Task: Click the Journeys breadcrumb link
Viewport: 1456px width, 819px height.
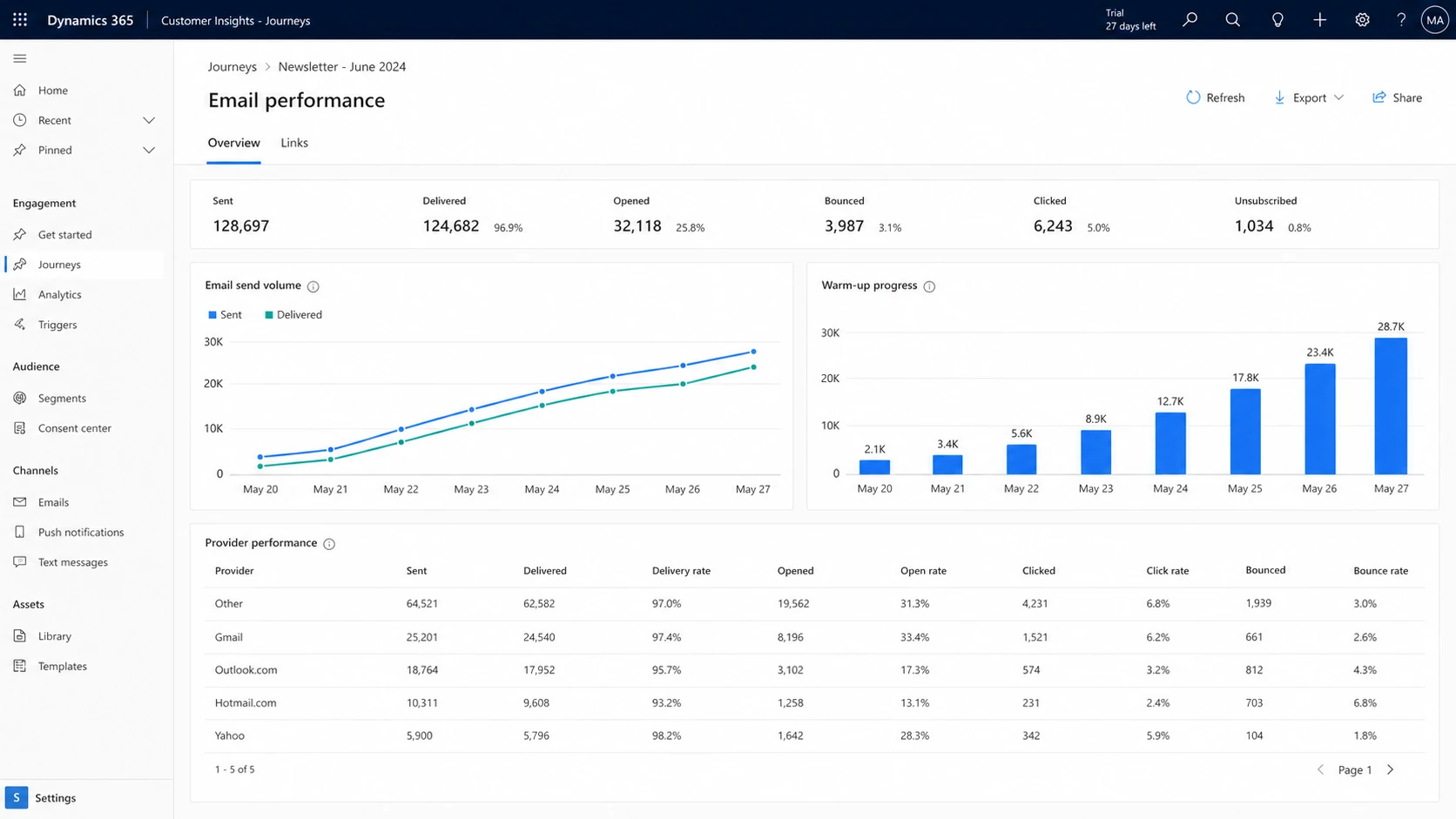Action: (x=233, y=66)
